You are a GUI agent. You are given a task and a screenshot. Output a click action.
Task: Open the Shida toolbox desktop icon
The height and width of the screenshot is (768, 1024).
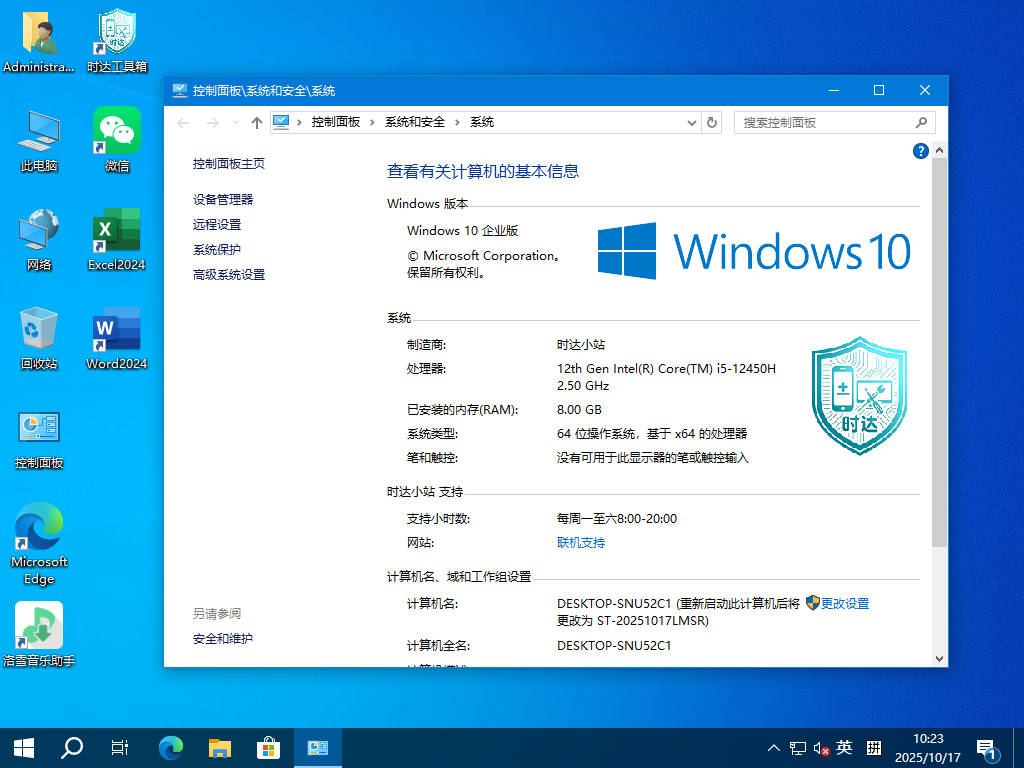[x=117, y=34]
